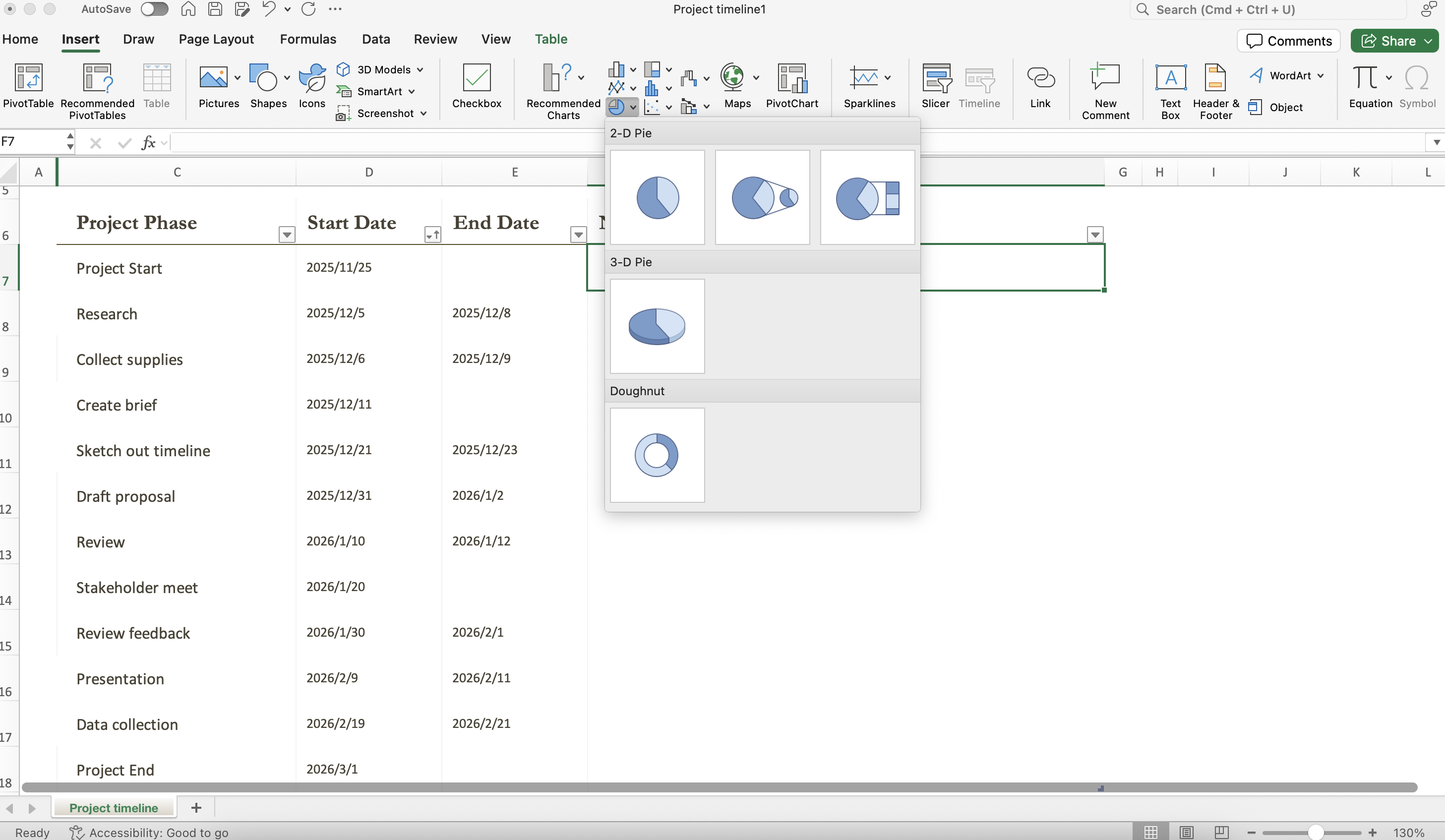
Task: Select the scatter chart icon
Action: coord(652,107)
